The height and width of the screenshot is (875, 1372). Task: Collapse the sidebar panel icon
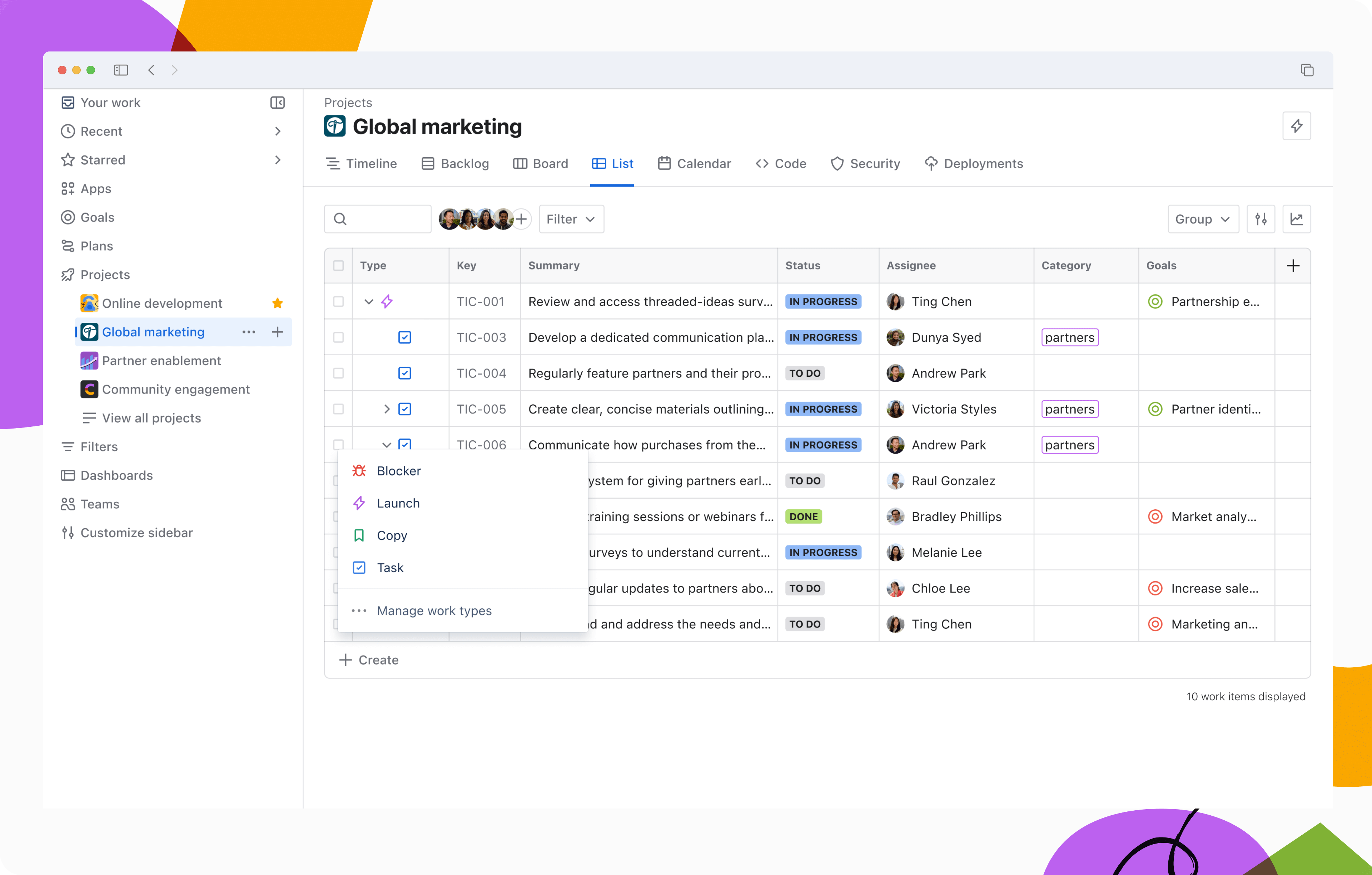[x=278, y=103]
